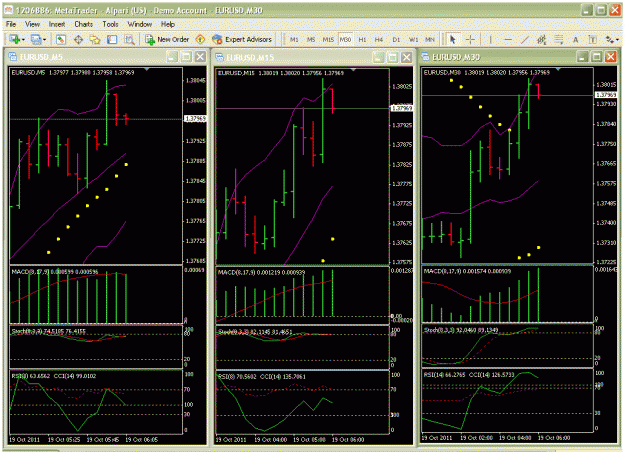Click the EURUSD,M30 window title icon
The image size is (625, 452).
pos(425,57)
